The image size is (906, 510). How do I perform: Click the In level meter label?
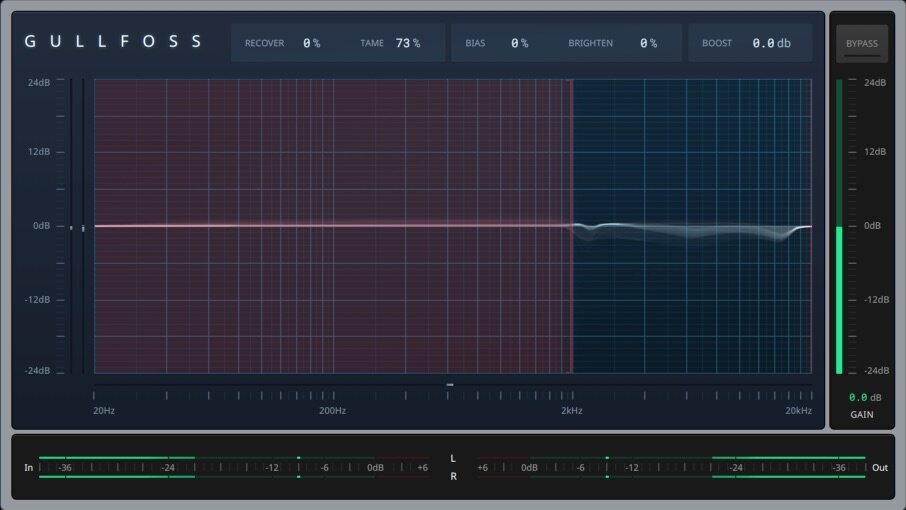point(28,468)
